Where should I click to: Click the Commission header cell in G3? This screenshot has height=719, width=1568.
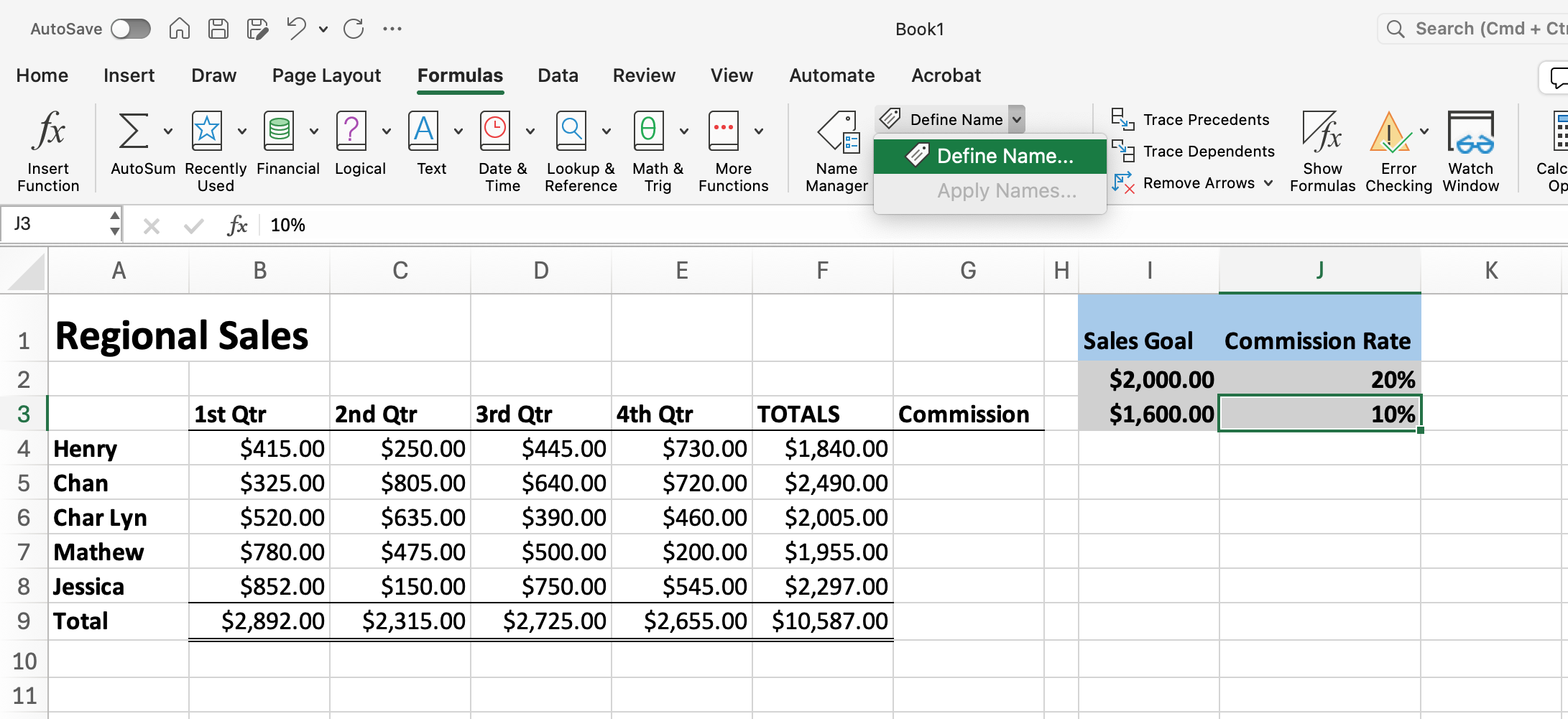coord(968,414)
